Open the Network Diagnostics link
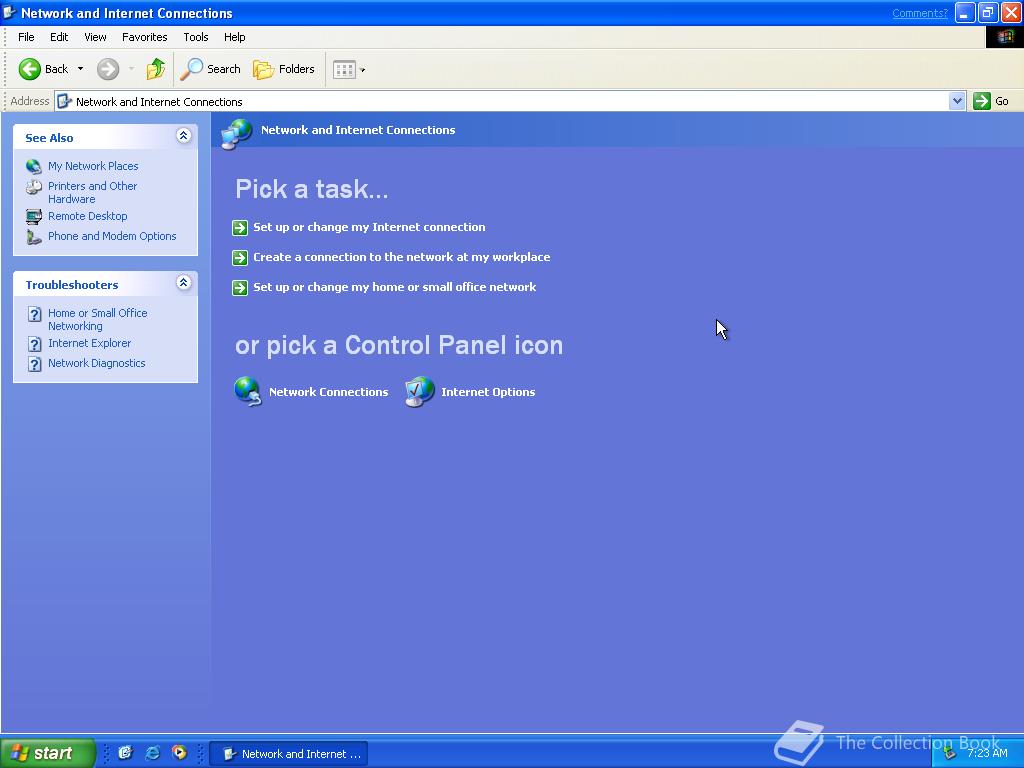 tap(97, 363)
